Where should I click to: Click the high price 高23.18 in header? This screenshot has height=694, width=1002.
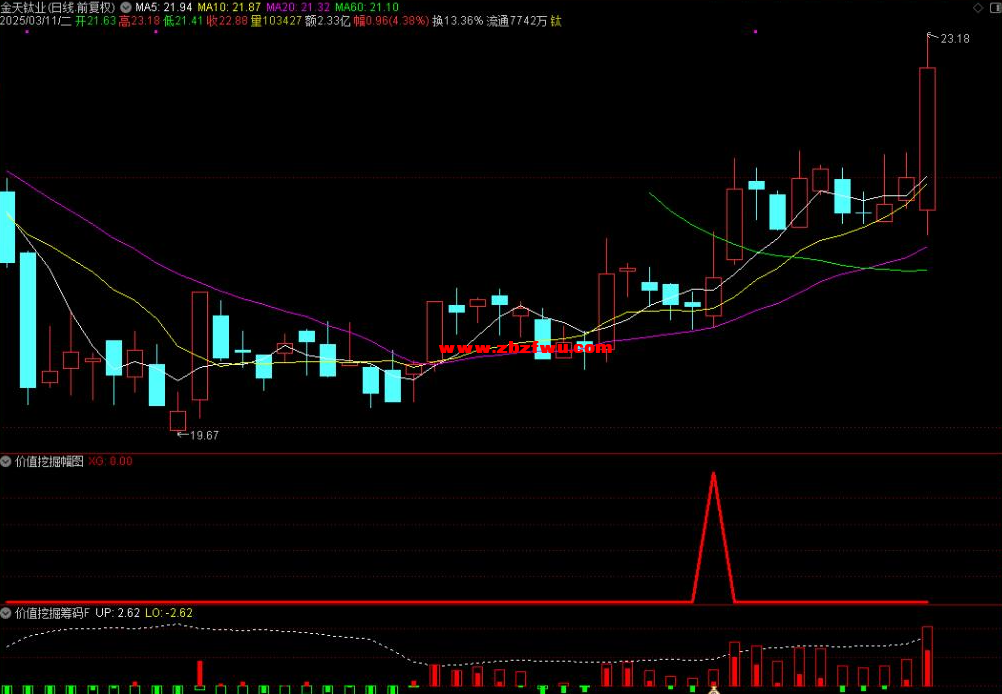tap(139, 21)
